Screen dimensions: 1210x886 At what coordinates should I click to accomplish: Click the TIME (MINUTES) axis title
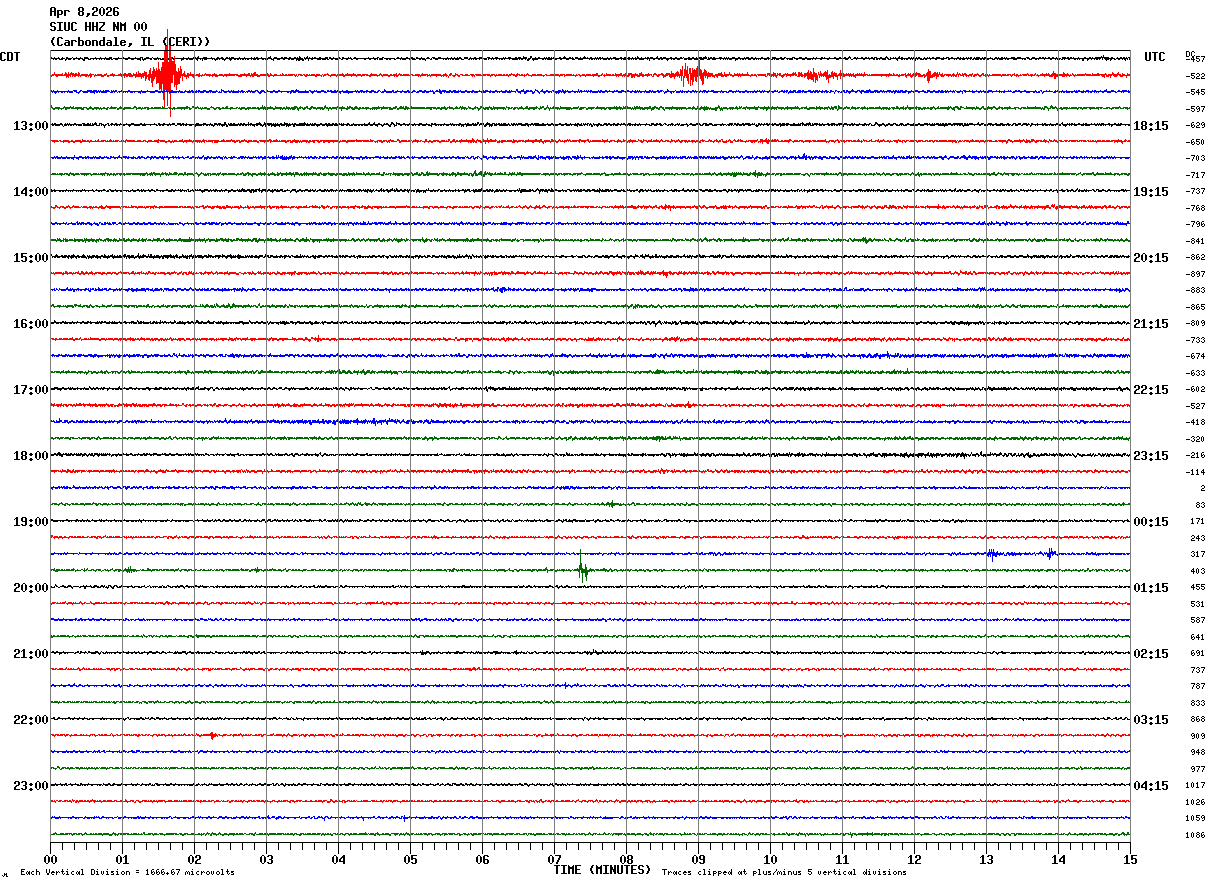pyautogui.click(x=601, y=870)
